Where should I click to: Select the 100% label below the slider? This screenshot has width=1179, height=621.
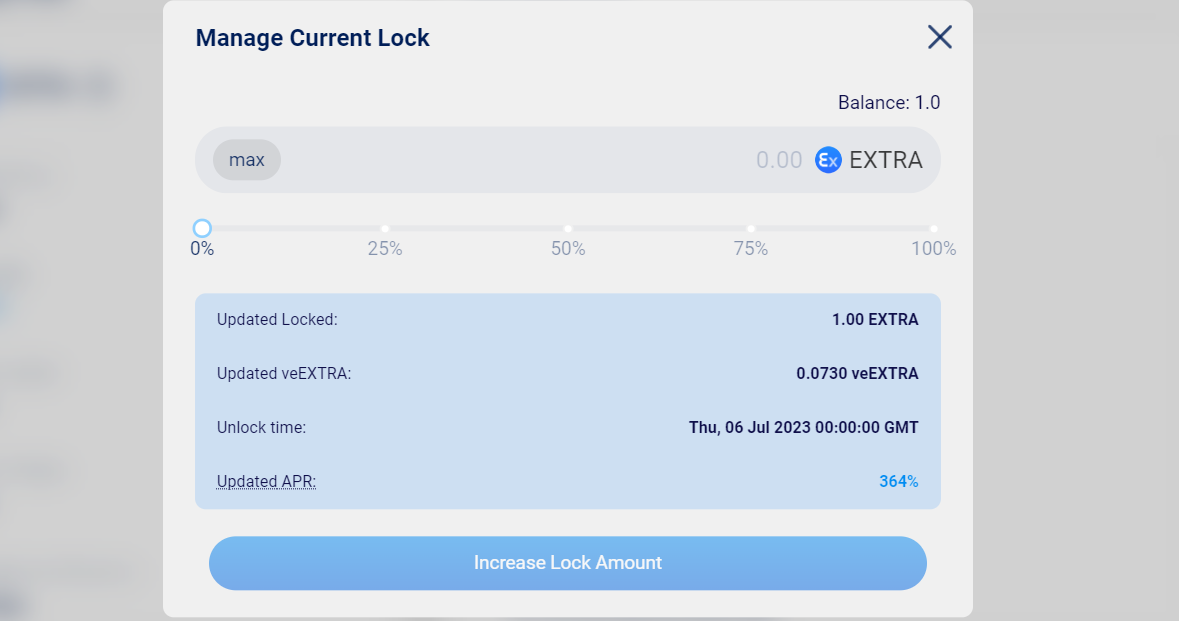(933, 249)
